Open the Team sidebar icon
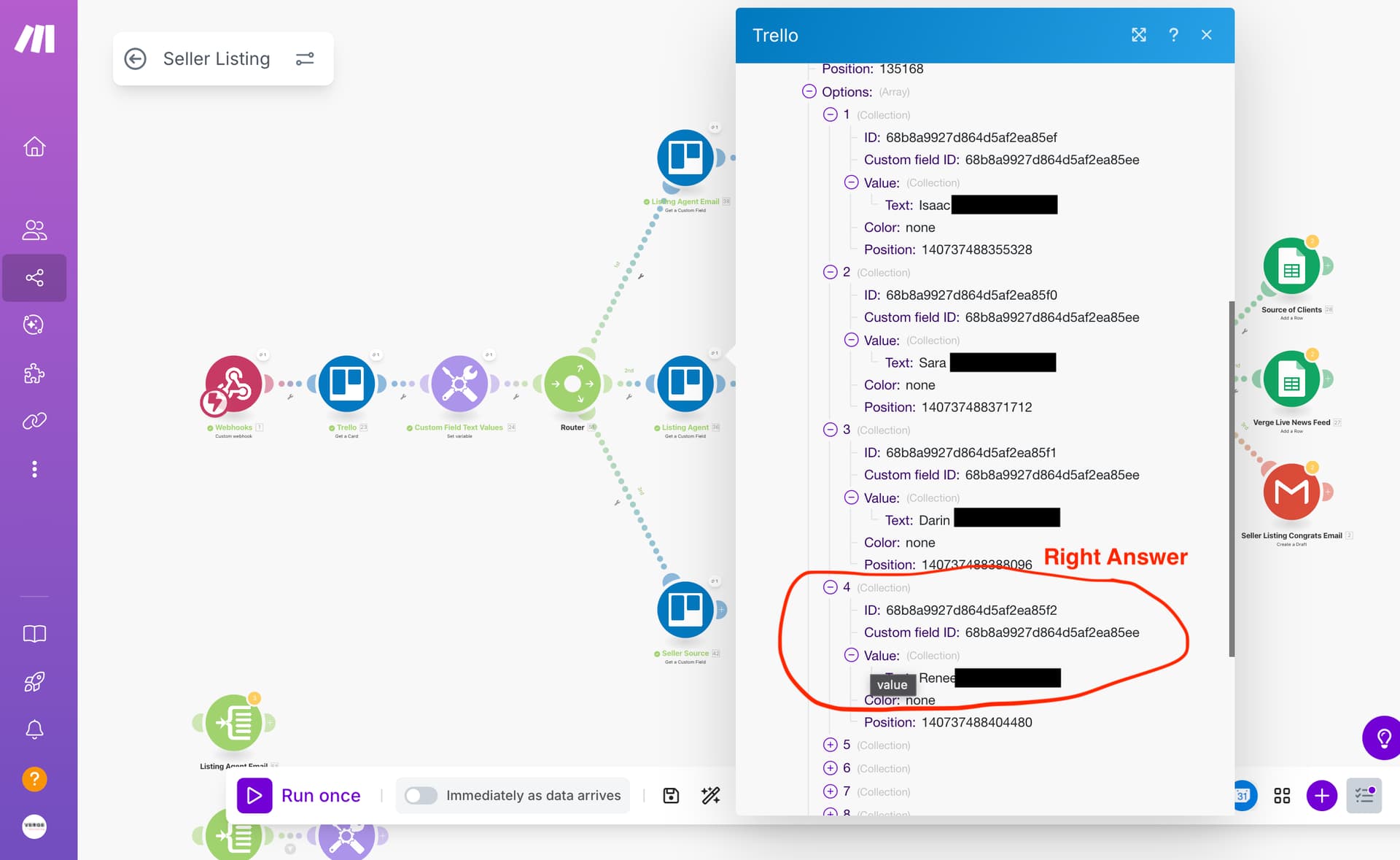The height and width of the screenshot is (860, 1400). pos(34,230)
